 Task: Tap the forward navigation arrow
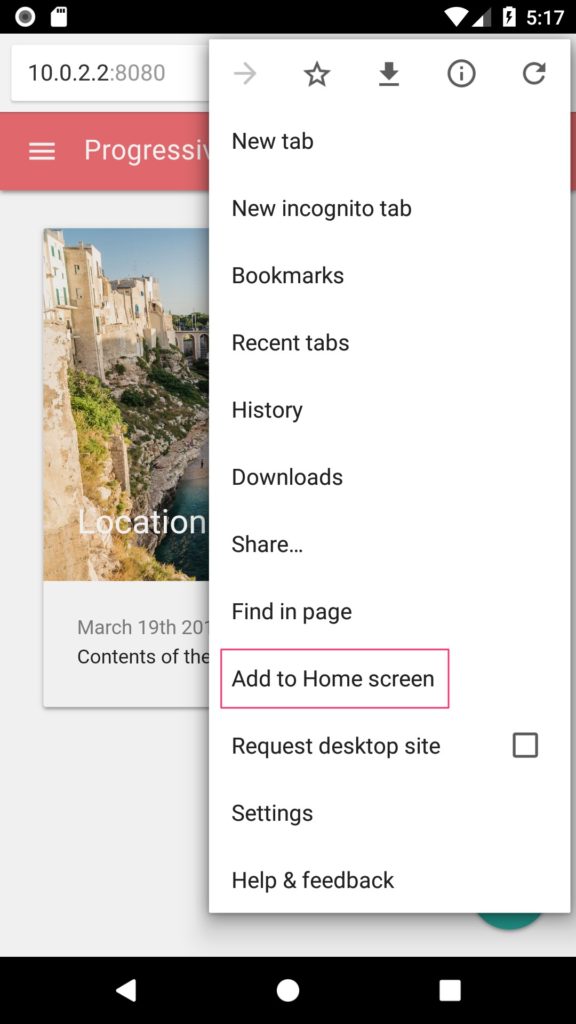[245, 74]
